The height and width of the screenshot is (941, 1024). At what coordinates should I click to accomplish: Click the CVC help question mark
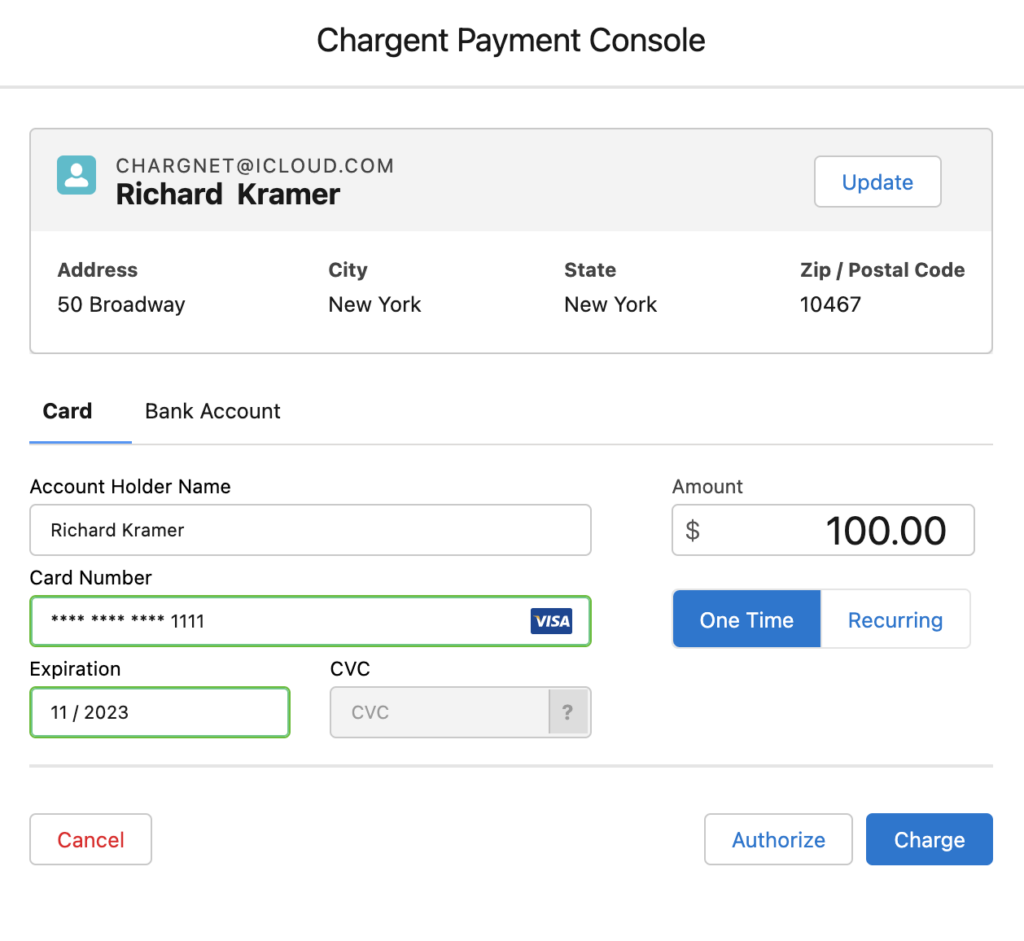(x=568, y=712)
